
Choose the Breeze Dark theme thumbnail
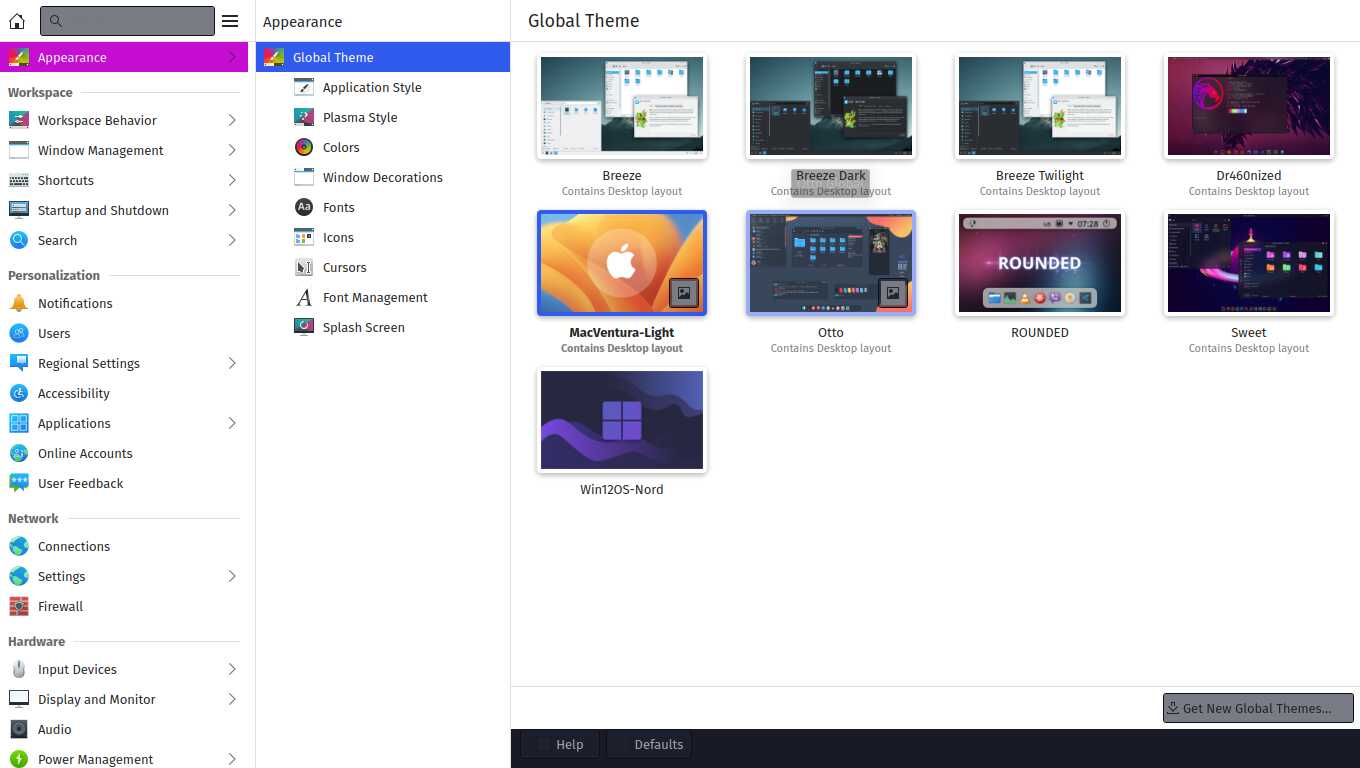[x=831, y=106]
